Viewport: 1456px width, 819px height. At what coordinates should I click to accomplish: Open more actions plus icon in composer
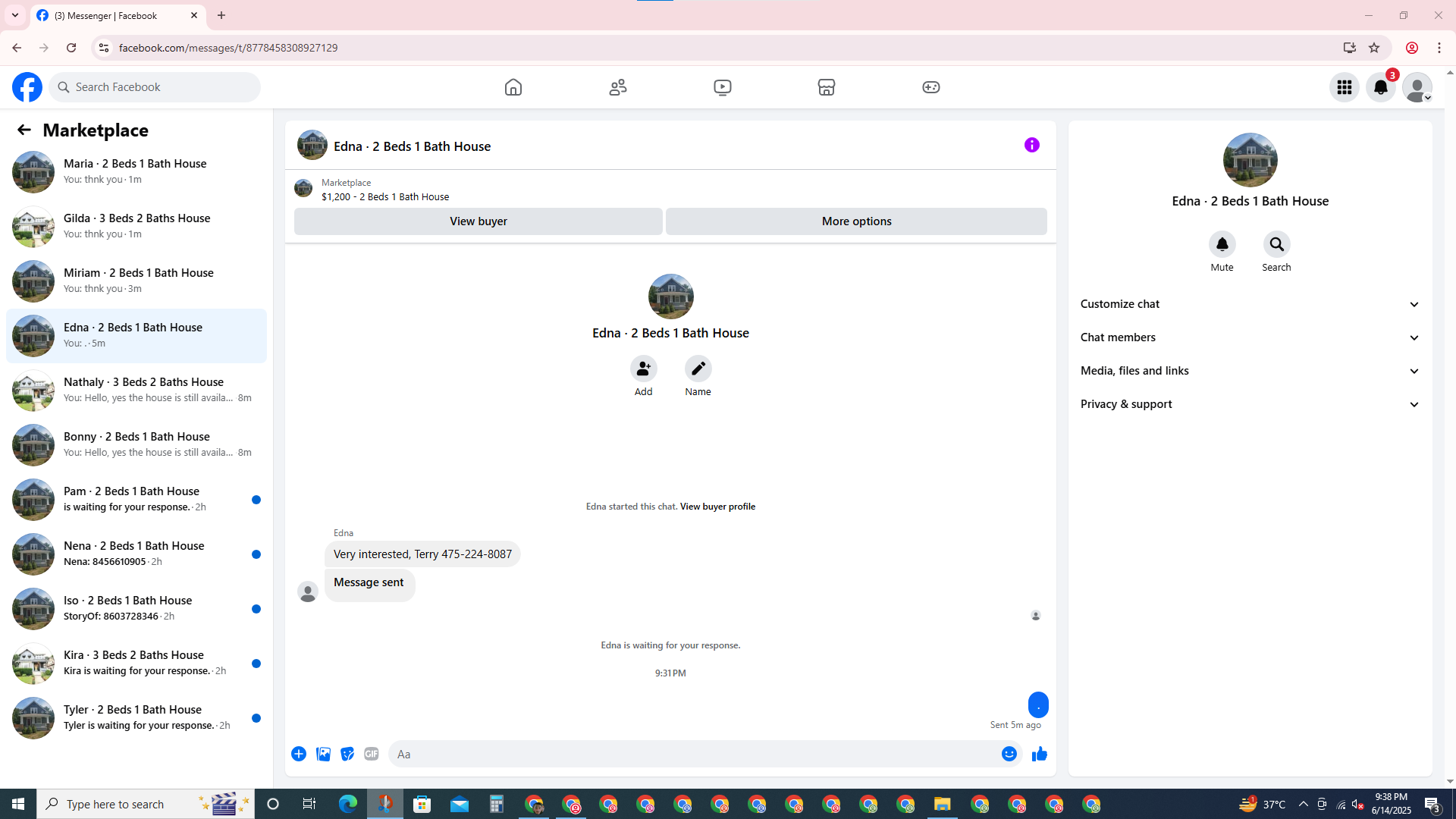[299, 754]
